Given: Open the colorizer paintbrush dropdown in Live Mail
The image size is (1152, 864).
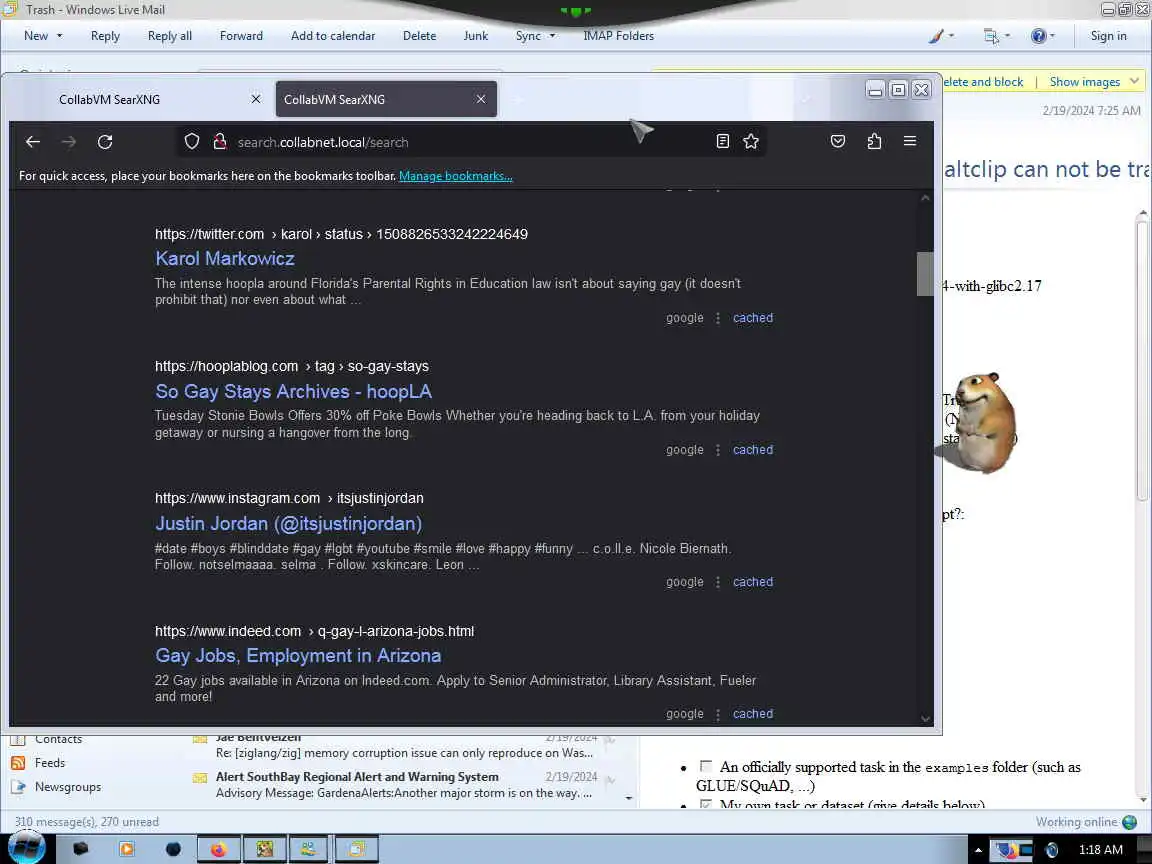Looking at the screenshot, I should pyautogui.click(x=940, y=35).
